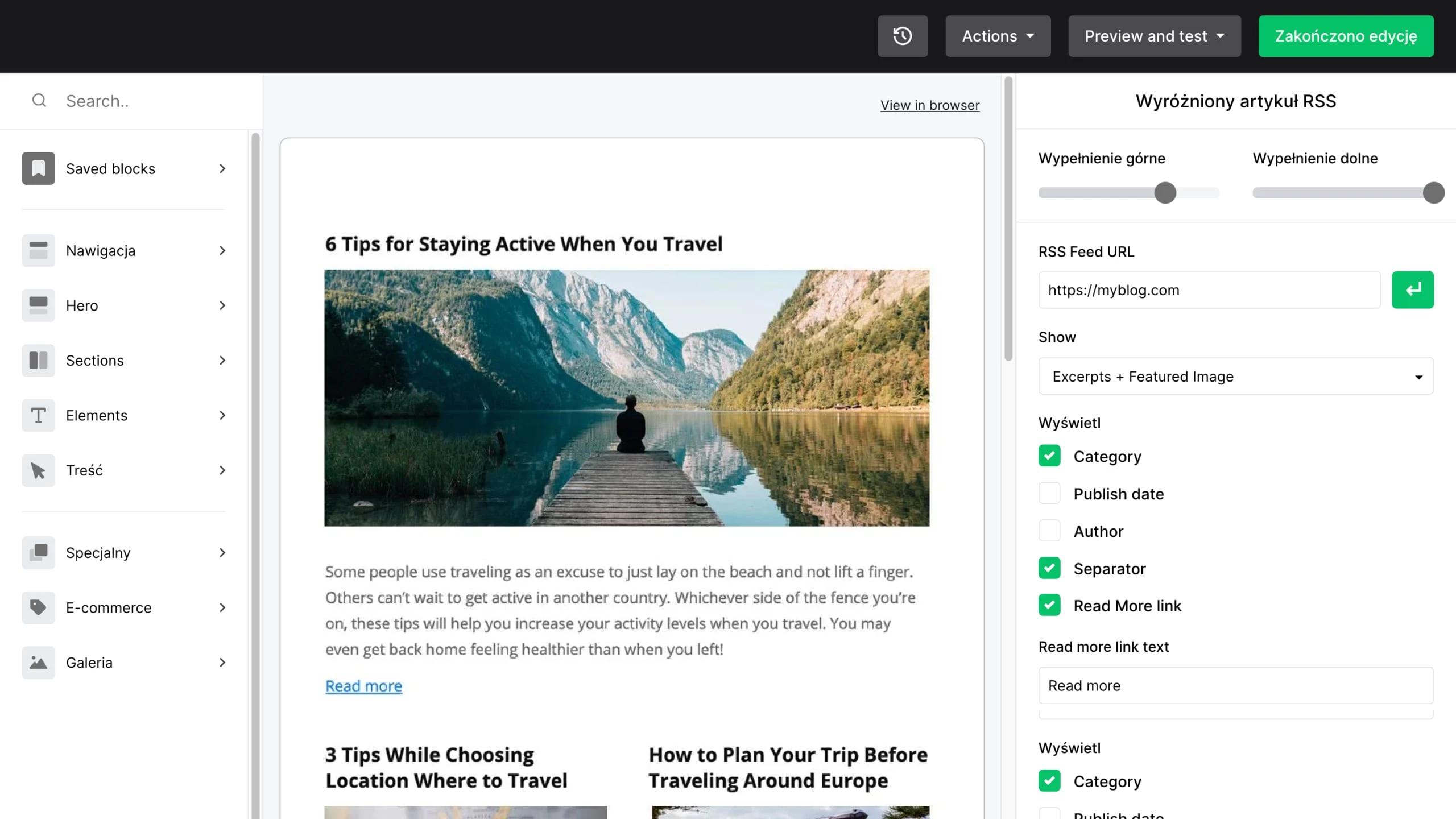Click the E-commerce tag icon
1456x819 pixels.
(x=38, y=607)
